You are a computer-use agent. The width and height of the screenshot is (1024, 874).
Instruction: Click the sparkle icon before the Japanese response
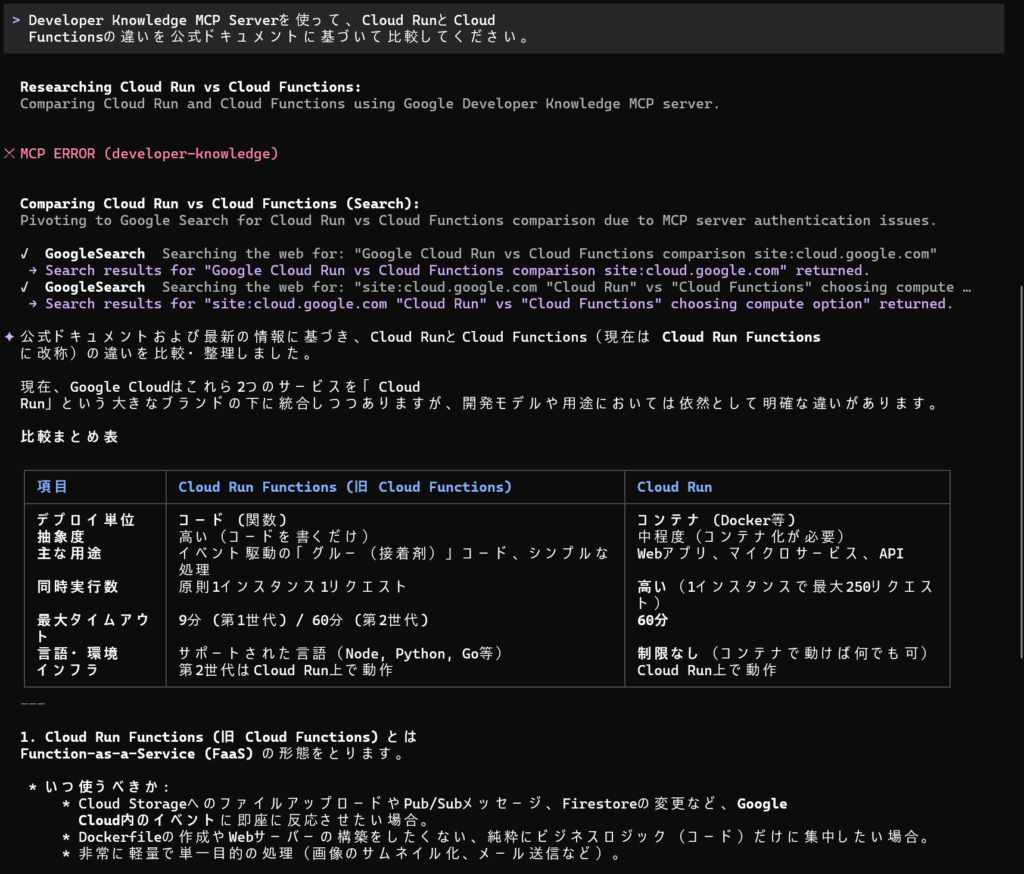coord(9,337)
